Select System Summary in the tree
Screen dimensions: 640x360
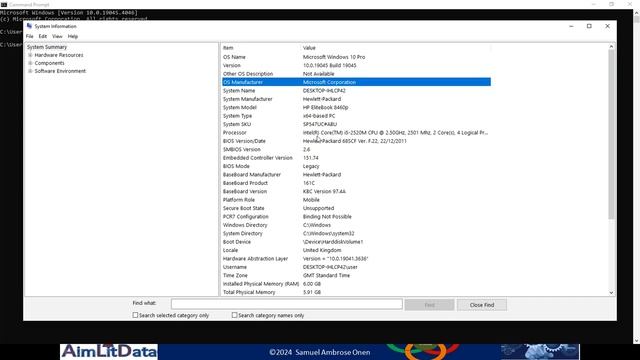(x=47, y=47)
